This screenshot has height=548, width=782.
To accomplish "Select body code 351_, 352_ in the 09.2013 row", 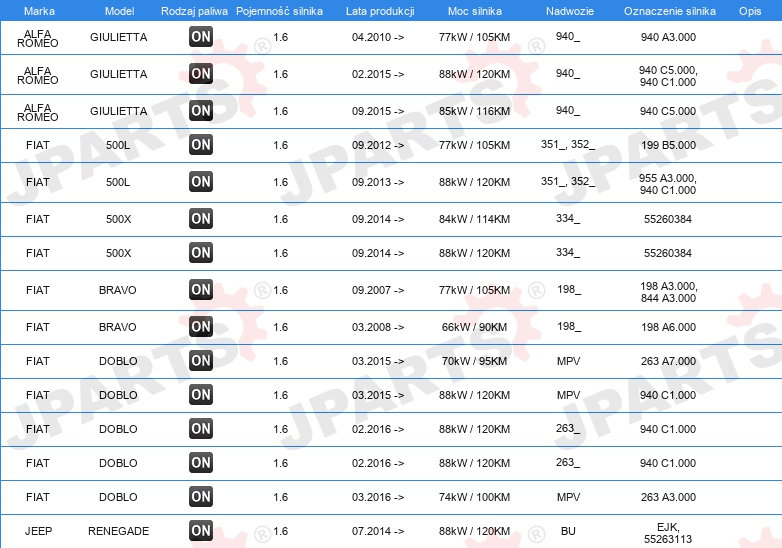I will coord(568,182).
